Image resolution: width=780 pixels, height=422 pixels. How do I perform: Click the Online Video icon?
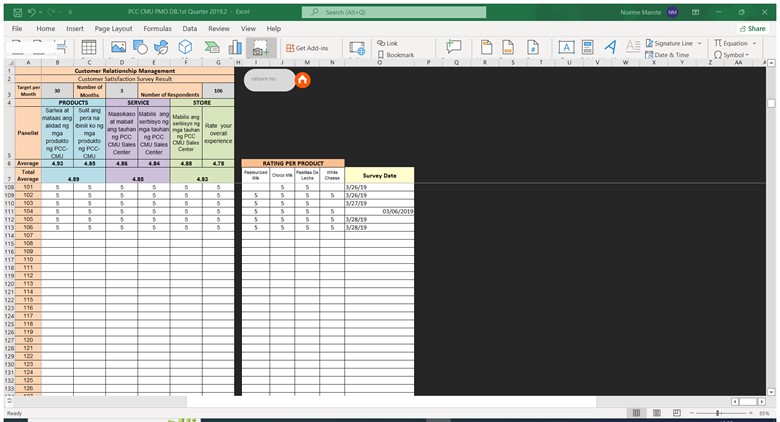point(357,48)
